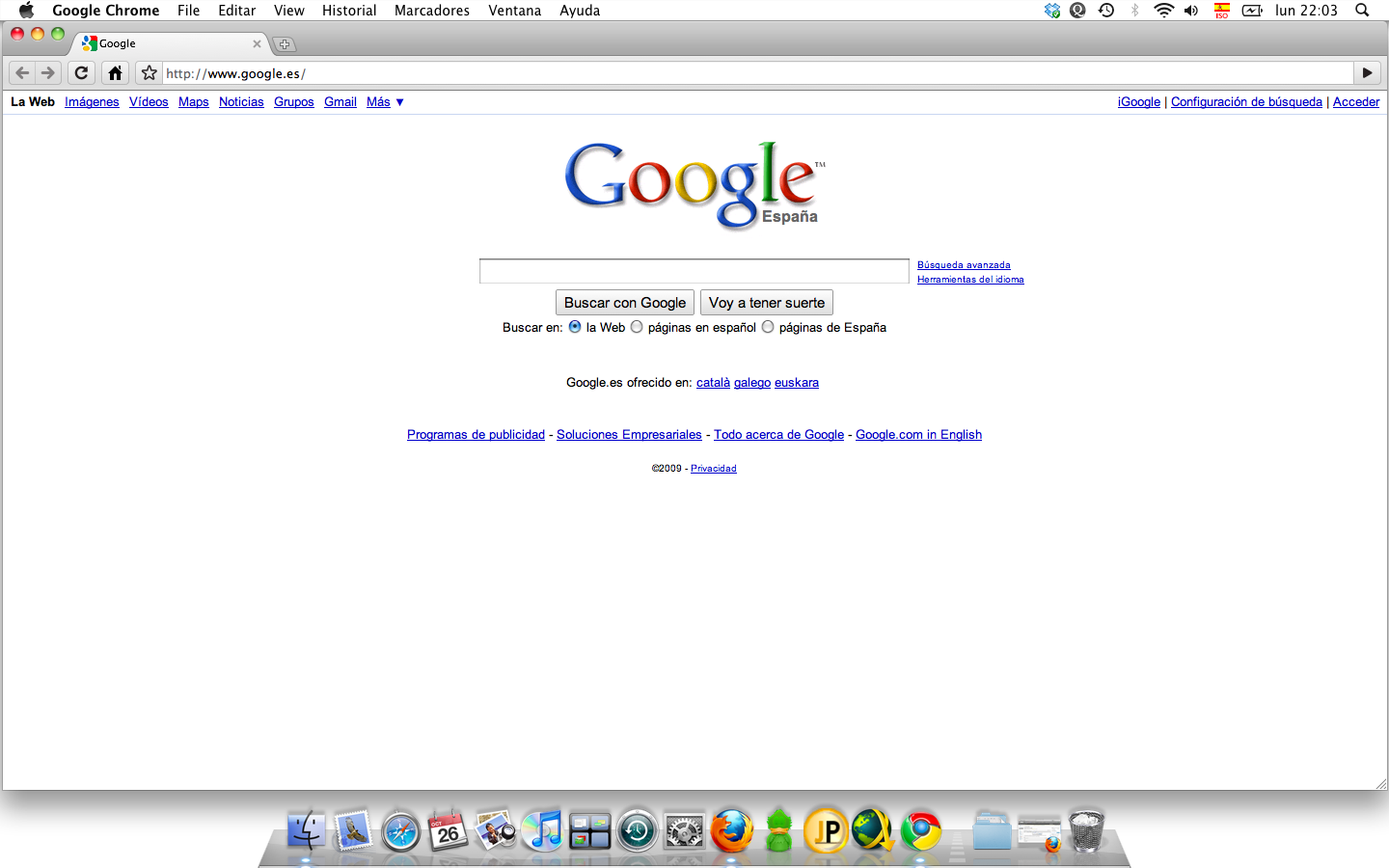
Task: Open the folder stack in the Dock
Action: tap(992, 831)
